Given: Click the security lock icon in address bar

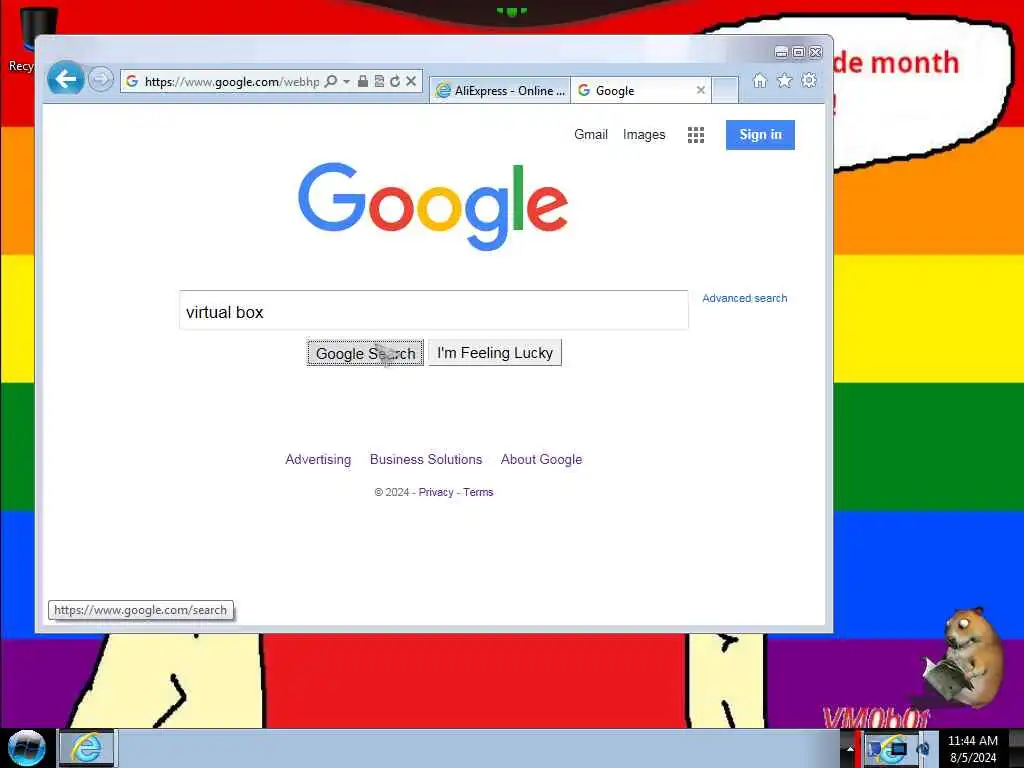Looking at the screenshot, I should pos(362,81).
